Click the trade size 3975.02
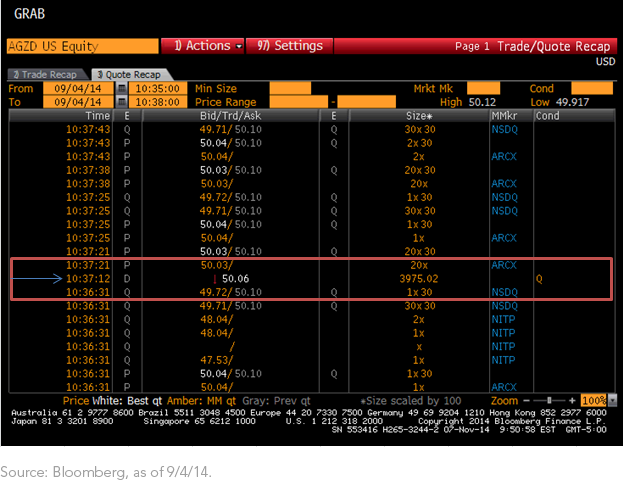623x485 pixels. pos(419,279)
